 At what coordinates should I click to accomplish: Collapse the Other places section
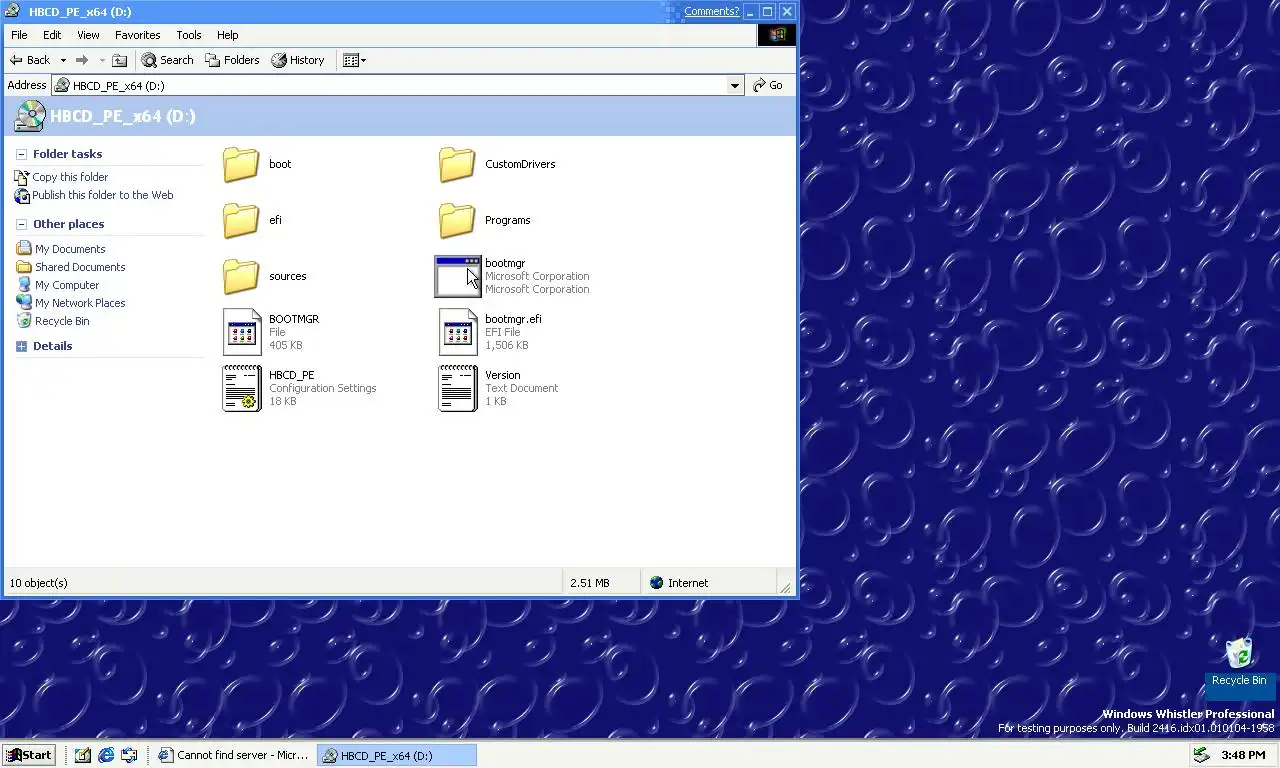coord(22,225)
